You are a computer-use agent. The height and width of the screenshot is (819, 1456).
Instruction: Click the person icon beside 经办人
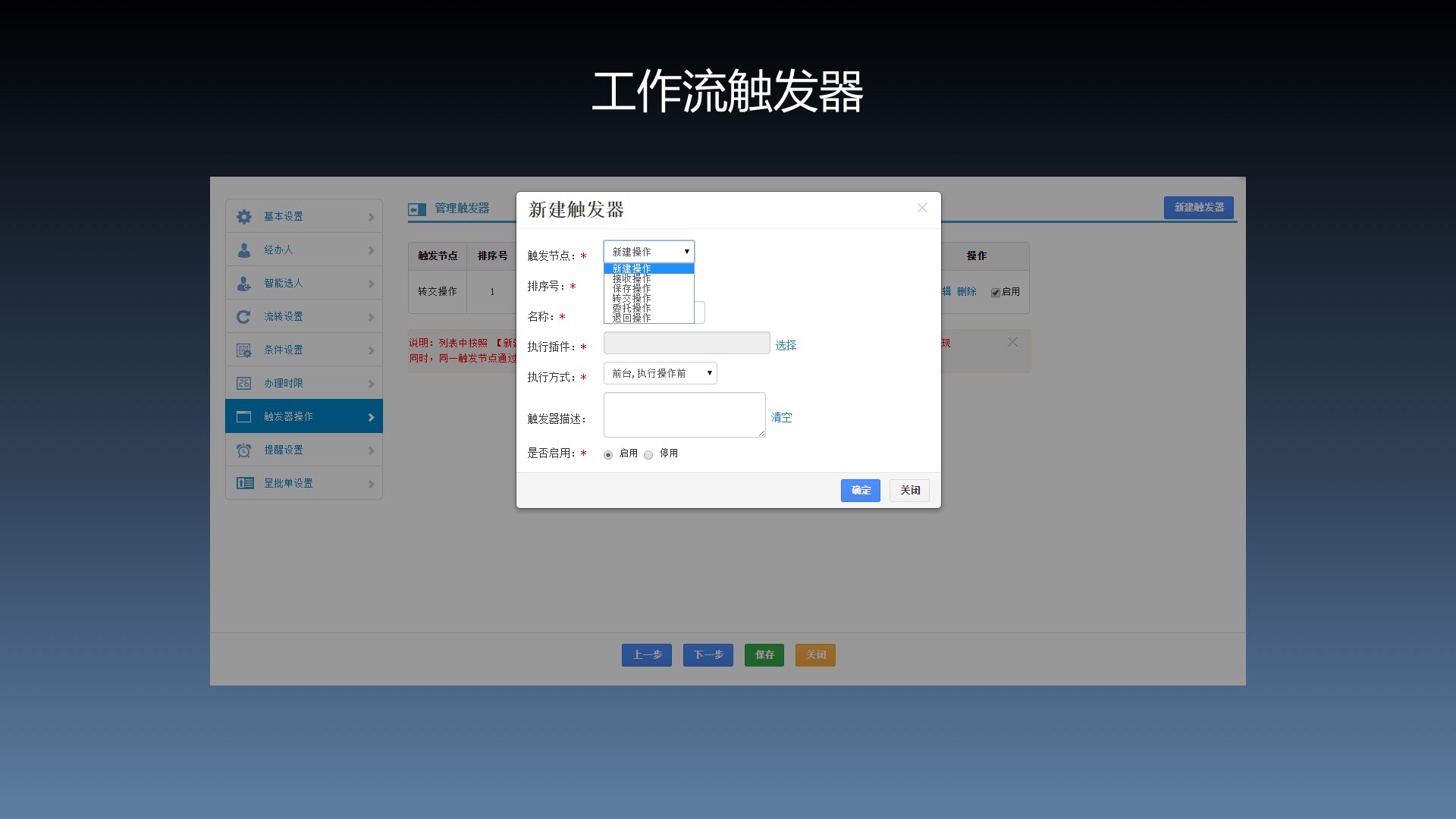[243, 250]
